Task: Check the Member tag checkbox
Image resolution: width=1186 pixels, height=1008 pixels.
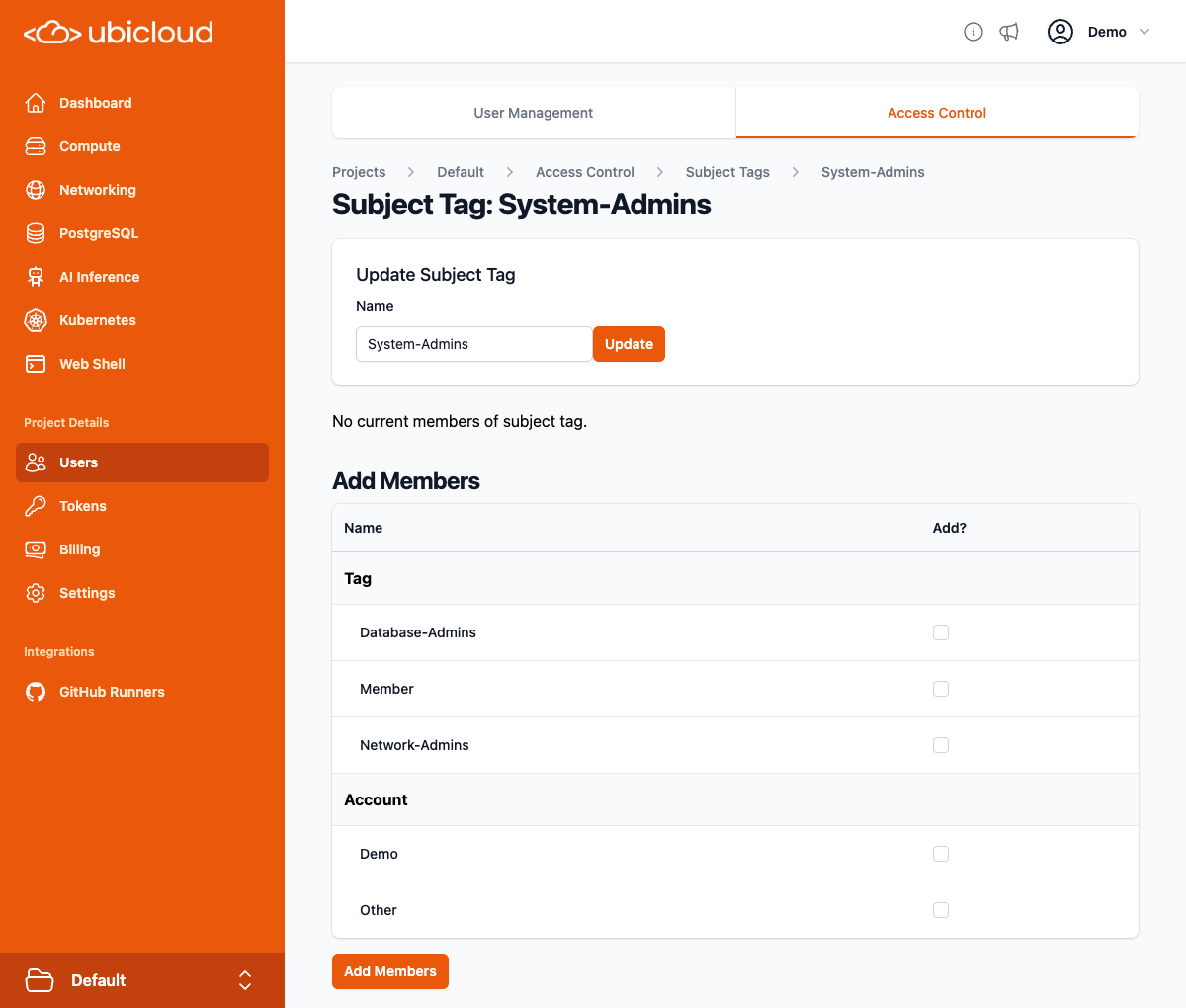Action: (941, 689)
